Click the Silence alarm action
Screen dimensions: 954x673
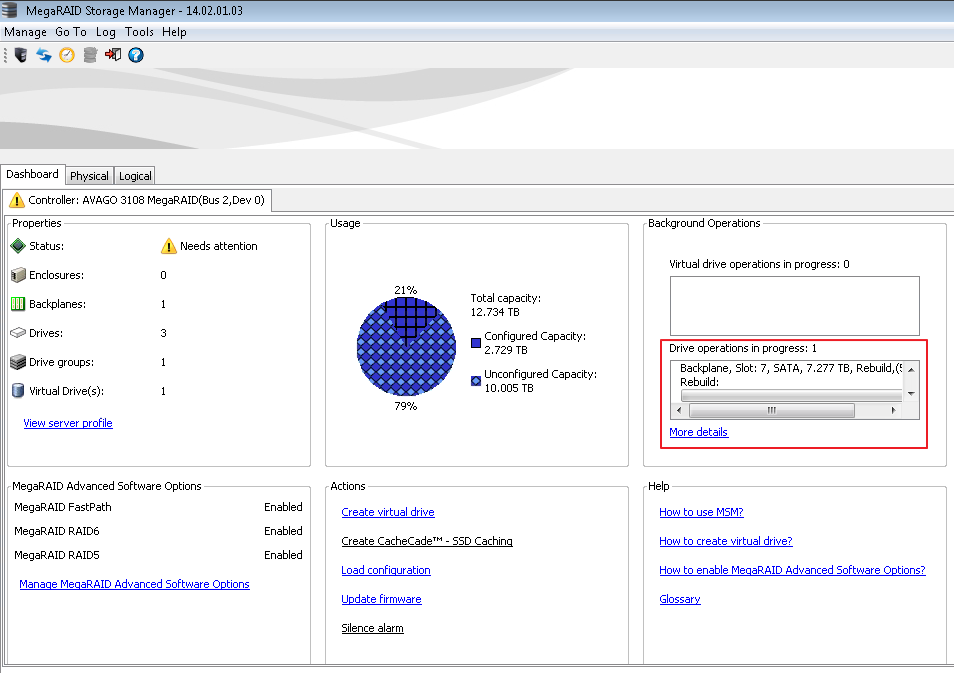tap(372, 628)
